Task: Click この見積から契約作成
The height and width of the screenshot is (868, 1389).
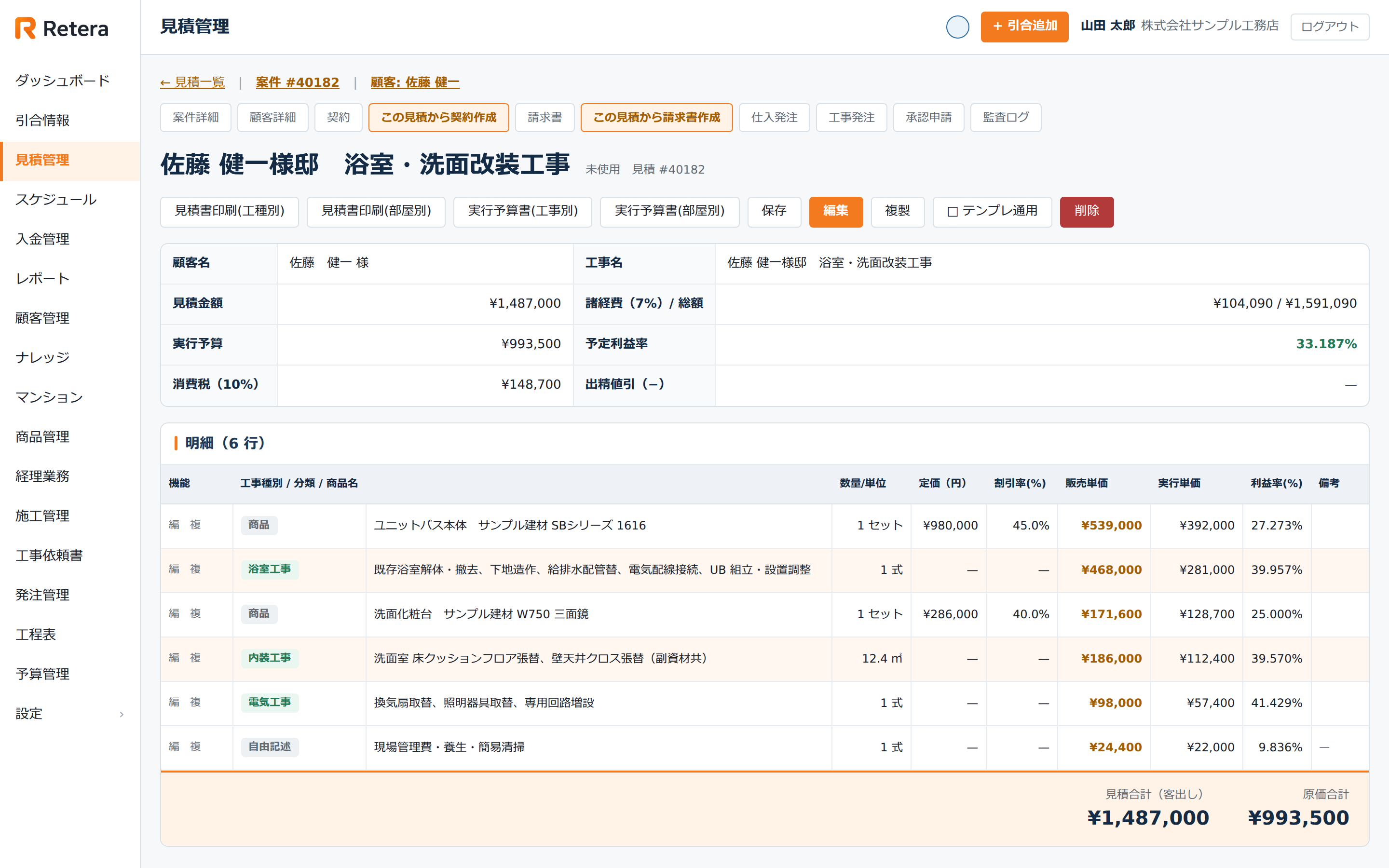Action: click(x=438, y=118)
